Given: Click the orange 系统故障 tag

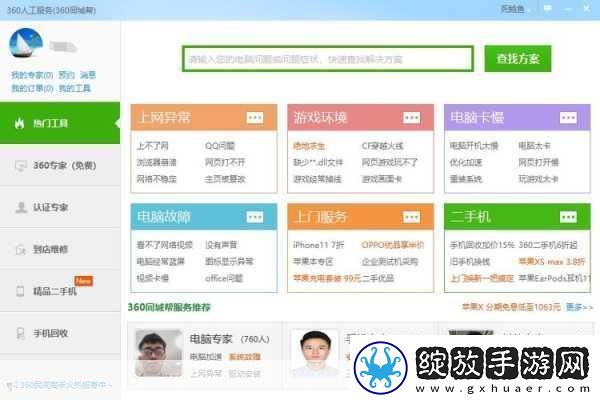Looking at the screenshot, I should (245, 357).
